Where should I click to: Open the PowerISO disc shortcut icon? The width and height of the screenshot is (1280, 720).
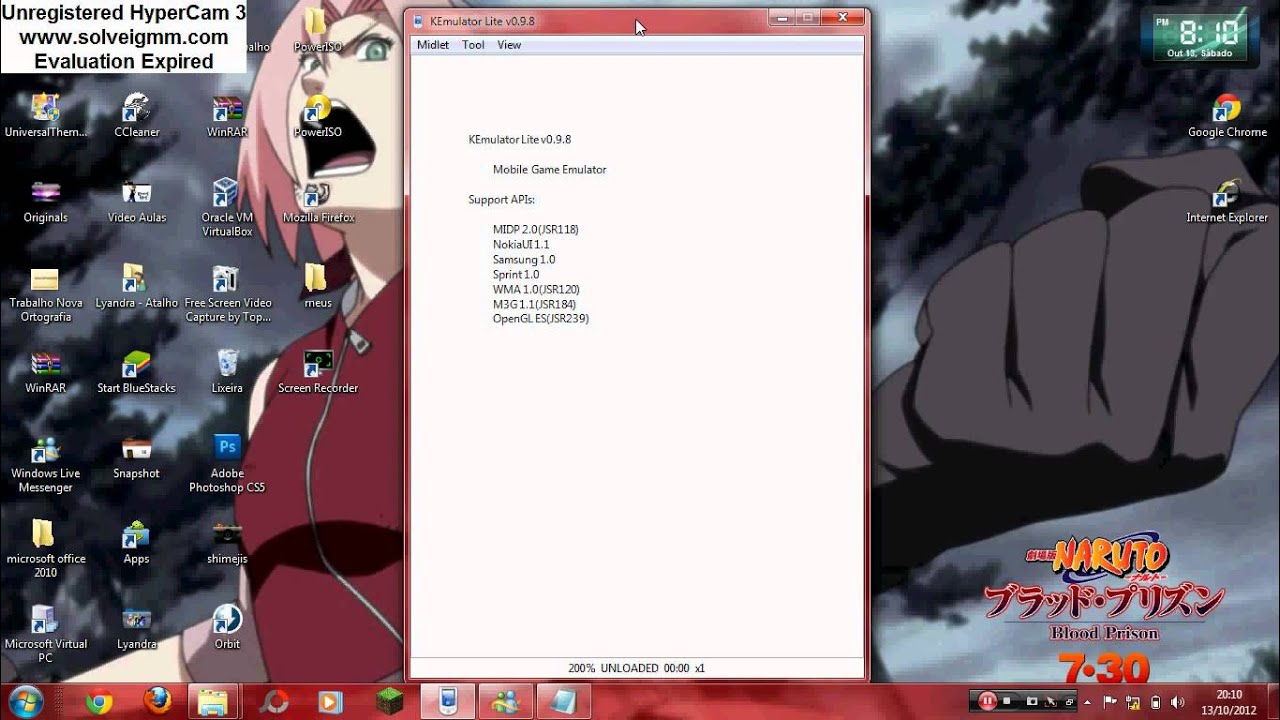(318, 116)
